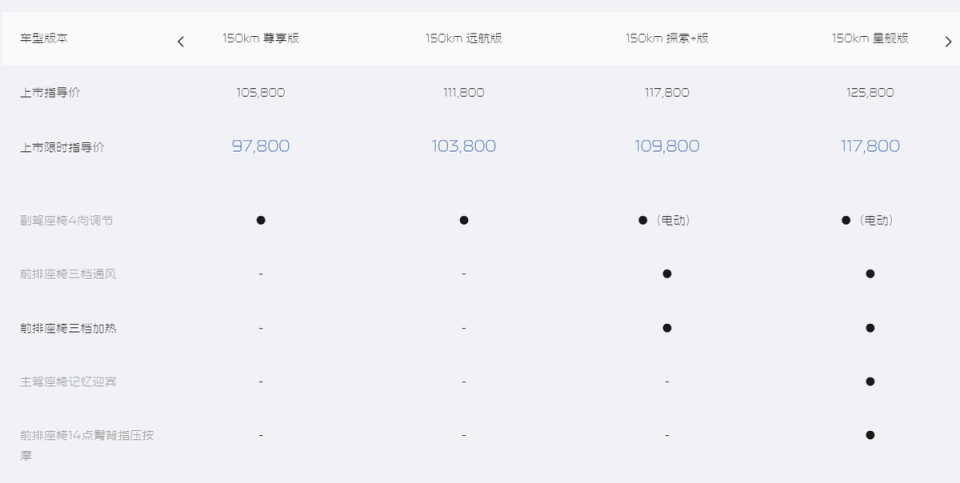Image resolution: width=960 pixels, height=483 pixels.
Task: Select the 150km 尊享版 column header
Action: (x=261, y=38)
